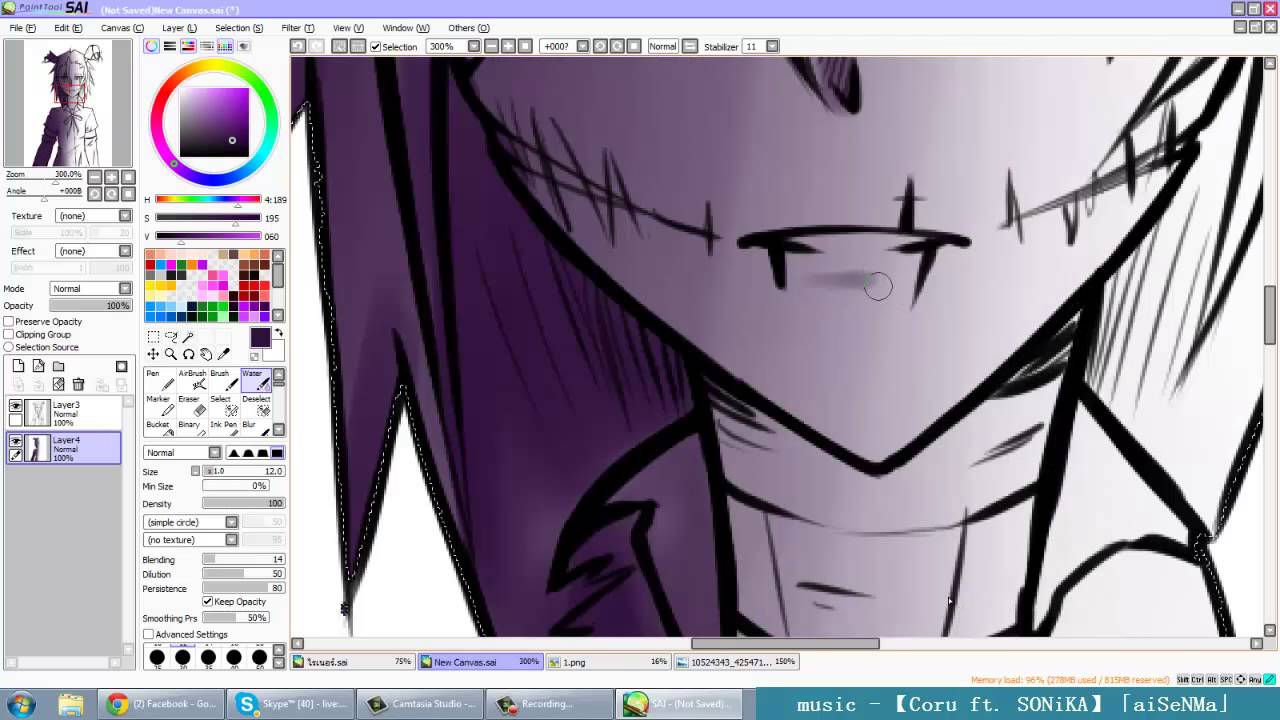1280x720 pixels.
Task: Click the Normal view mode button in toolbar
Action: (x=662, y=46)
